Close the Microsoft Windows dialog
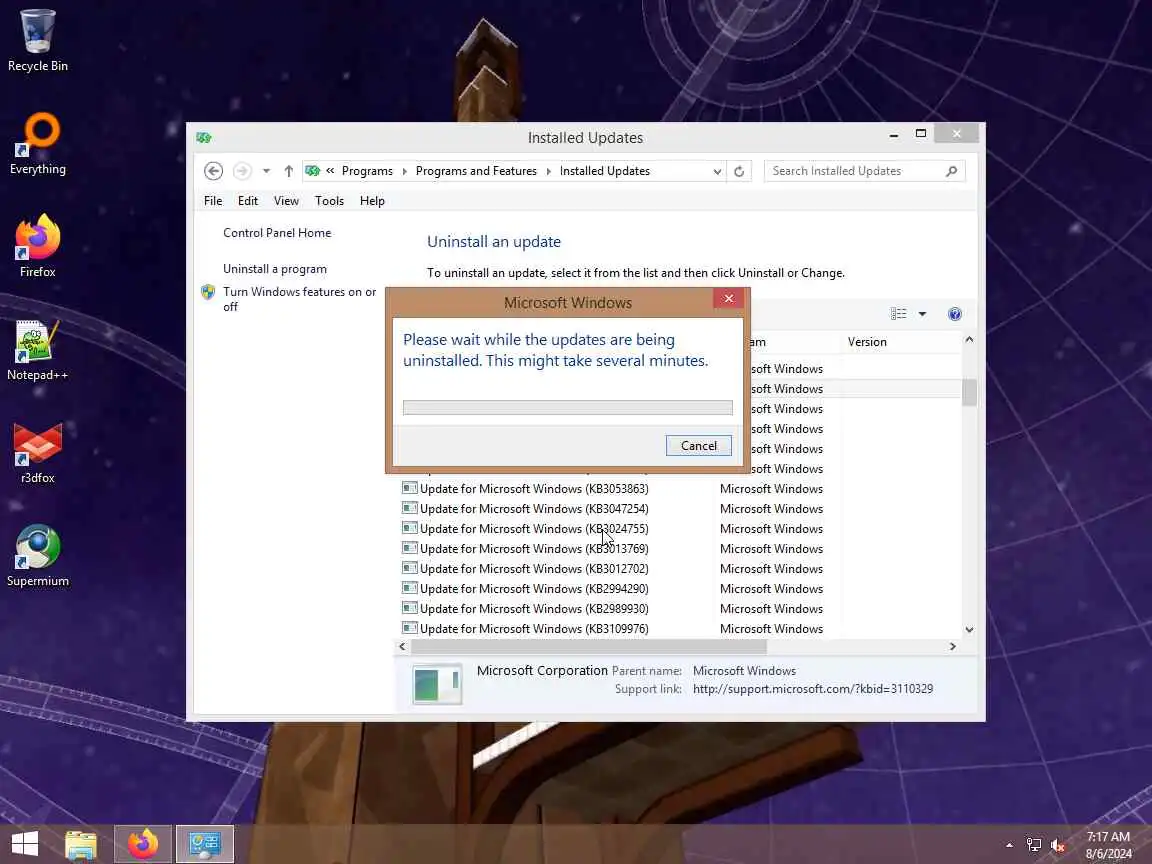 point(729,298)
